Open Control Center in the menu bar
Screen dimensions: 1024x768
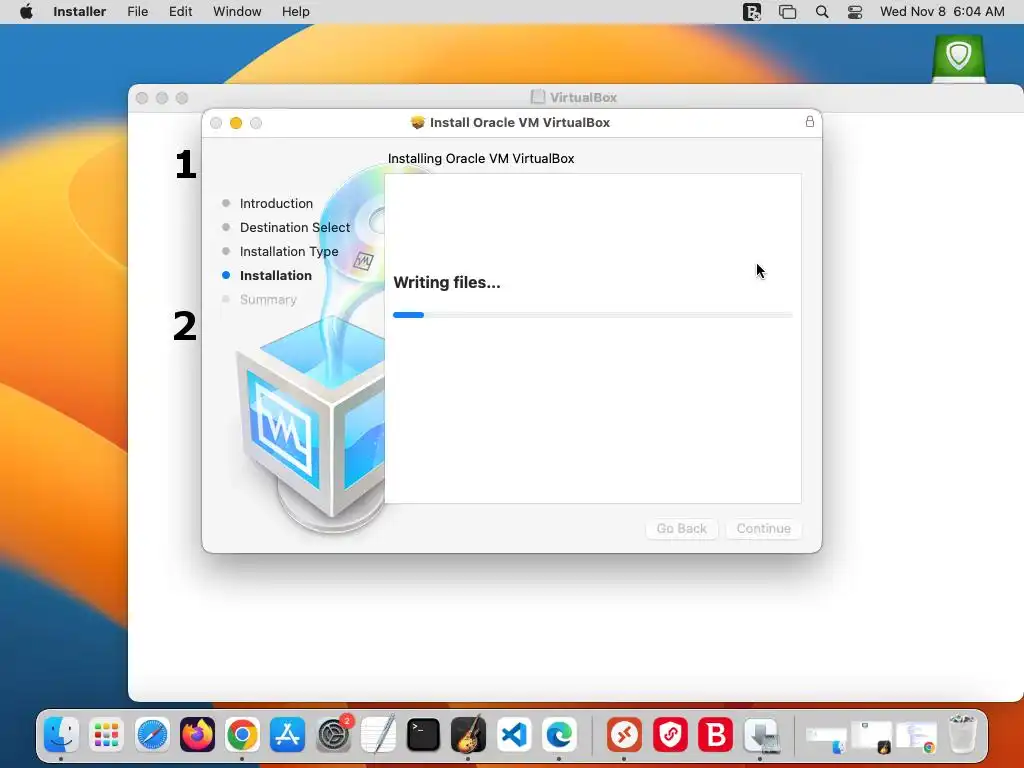point(855,12)
